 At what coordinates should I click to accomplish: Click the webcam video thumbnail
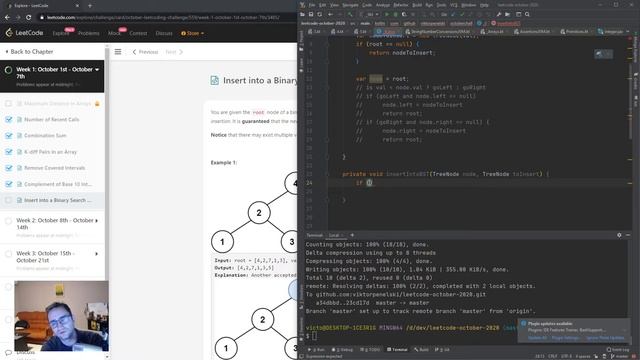coord(61,316)
